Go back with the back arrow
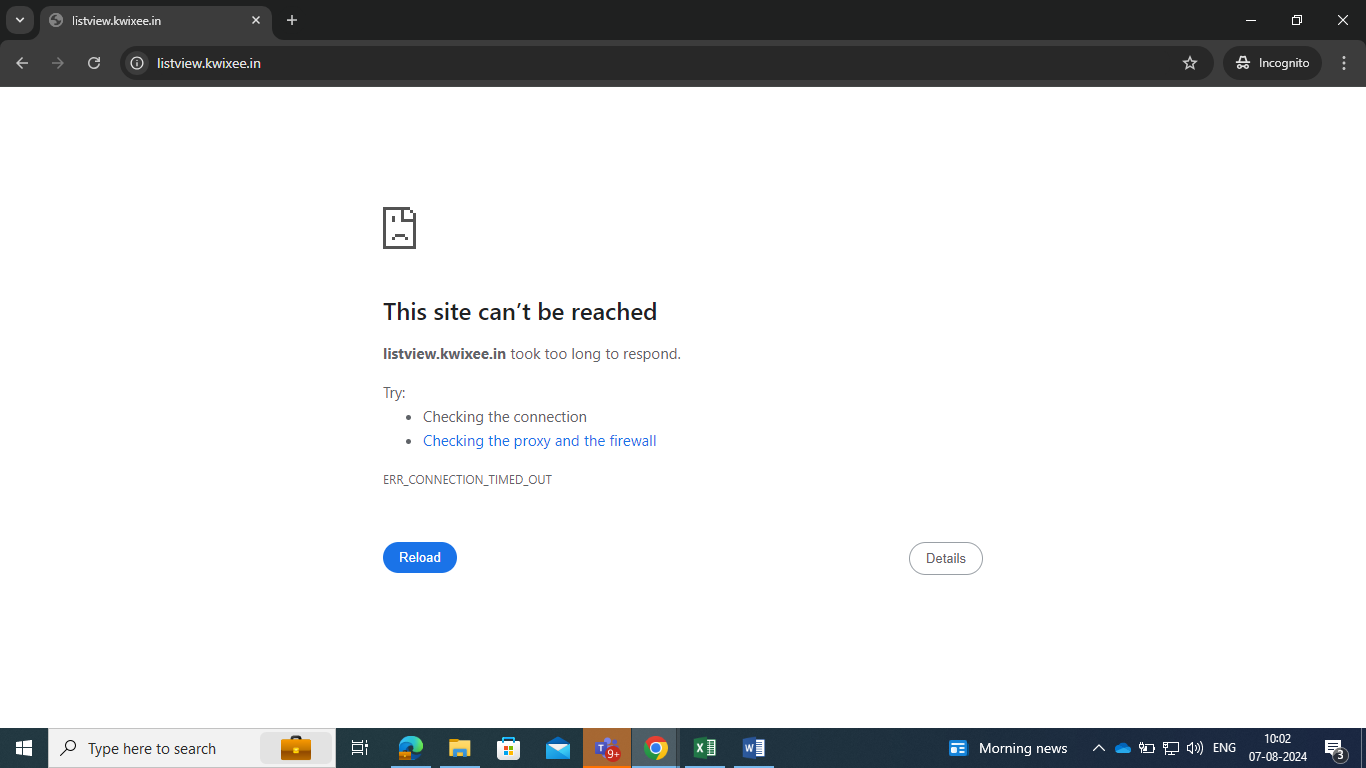 pyautogui.click(x=22, y=63)
